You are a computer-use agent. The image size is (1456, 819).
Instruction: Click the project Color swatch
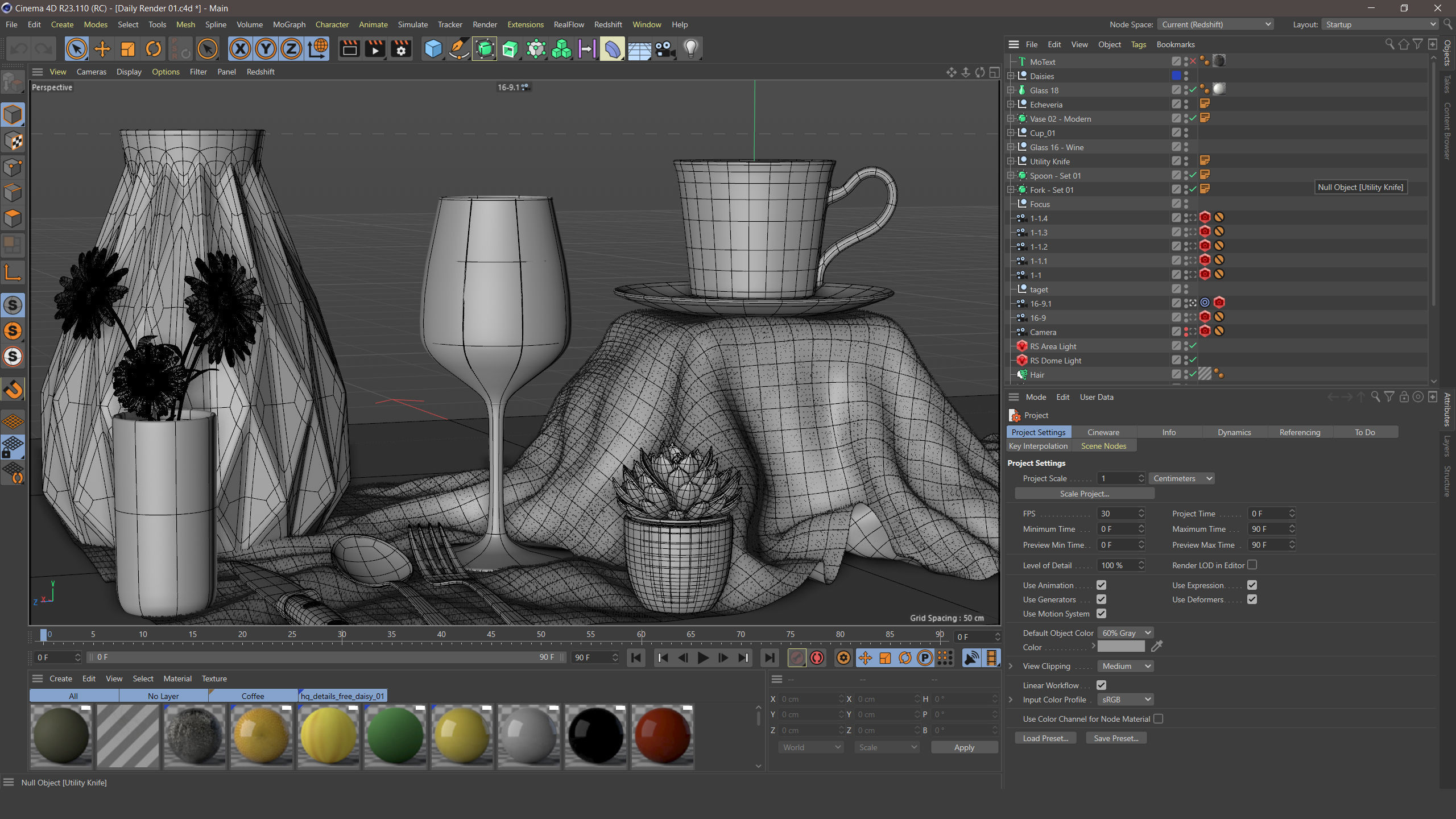click(x=1120, y=647)
